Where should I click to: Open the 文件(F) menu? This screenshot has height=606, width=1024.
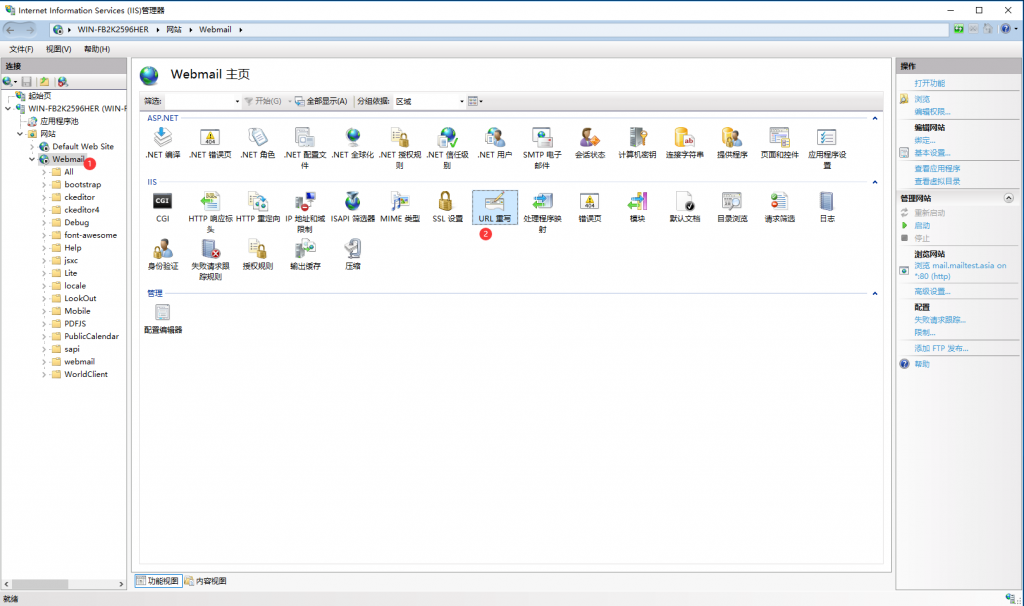pos(21,49)
